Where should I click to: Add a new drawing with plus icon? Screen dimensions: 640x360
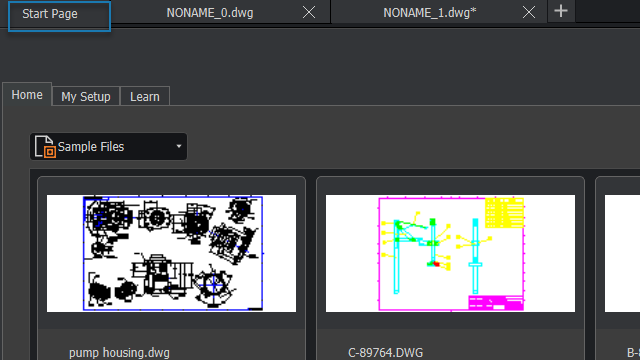point(561,11)
